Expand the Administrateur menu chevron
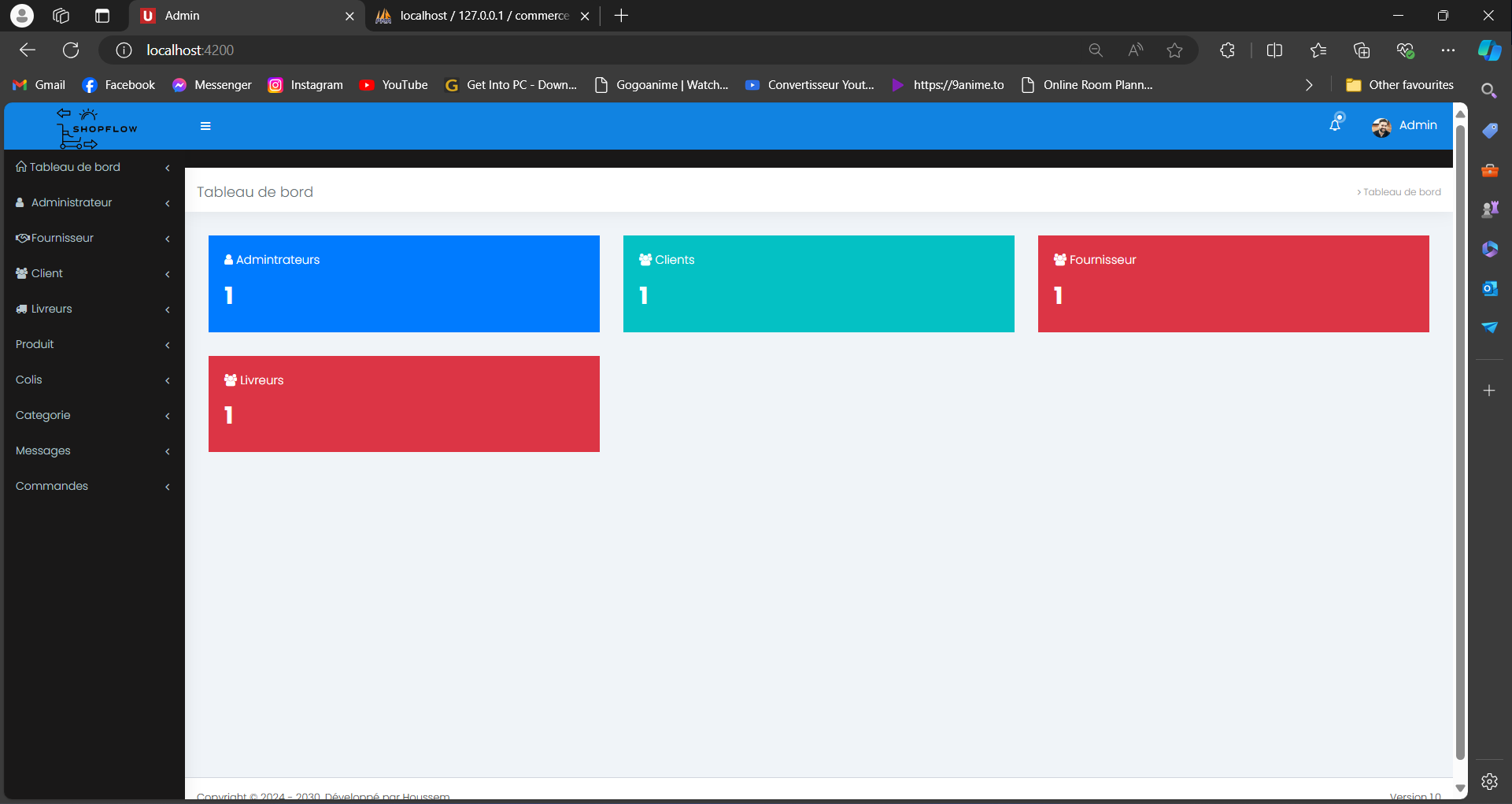The width and height of the screenshot is (1512, 804). 168,203
